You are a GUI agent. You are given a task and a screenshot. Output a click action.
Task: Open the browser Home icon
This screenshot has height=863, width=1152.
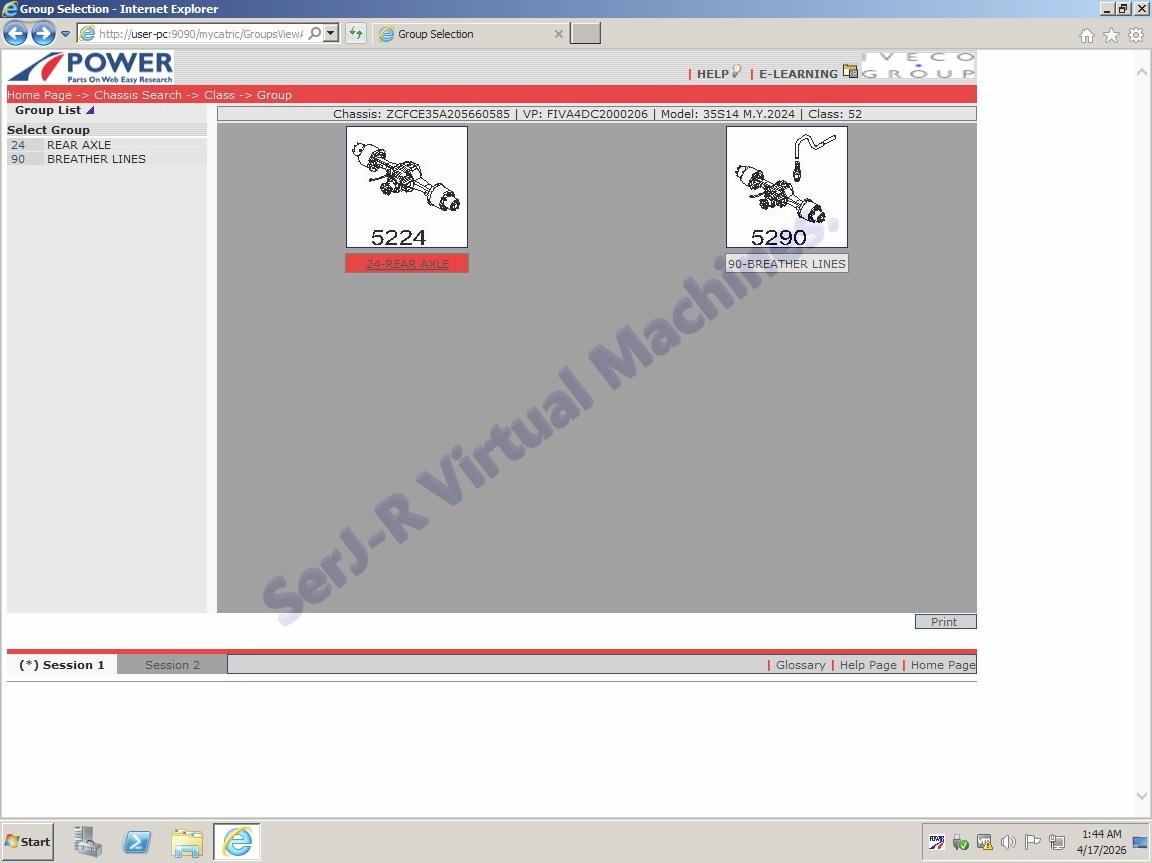click(x=1087, y=35)
